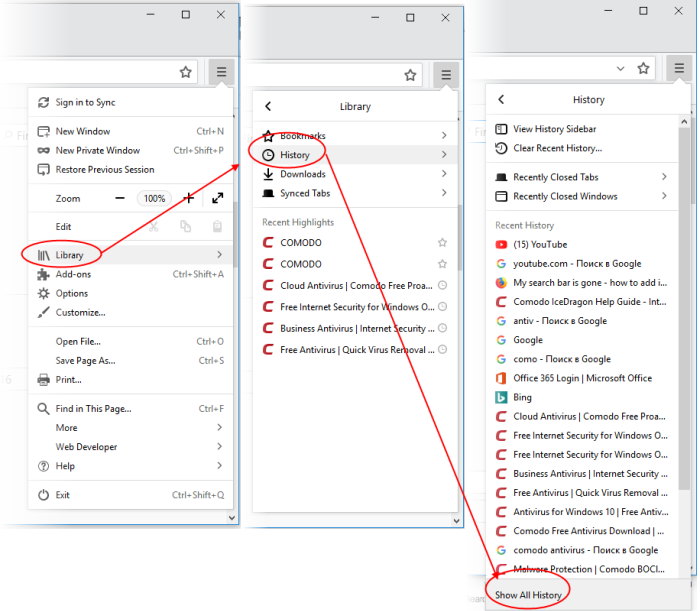Open youtube.com Google search entry
The image size is (700, 611).
pos(582,264)
